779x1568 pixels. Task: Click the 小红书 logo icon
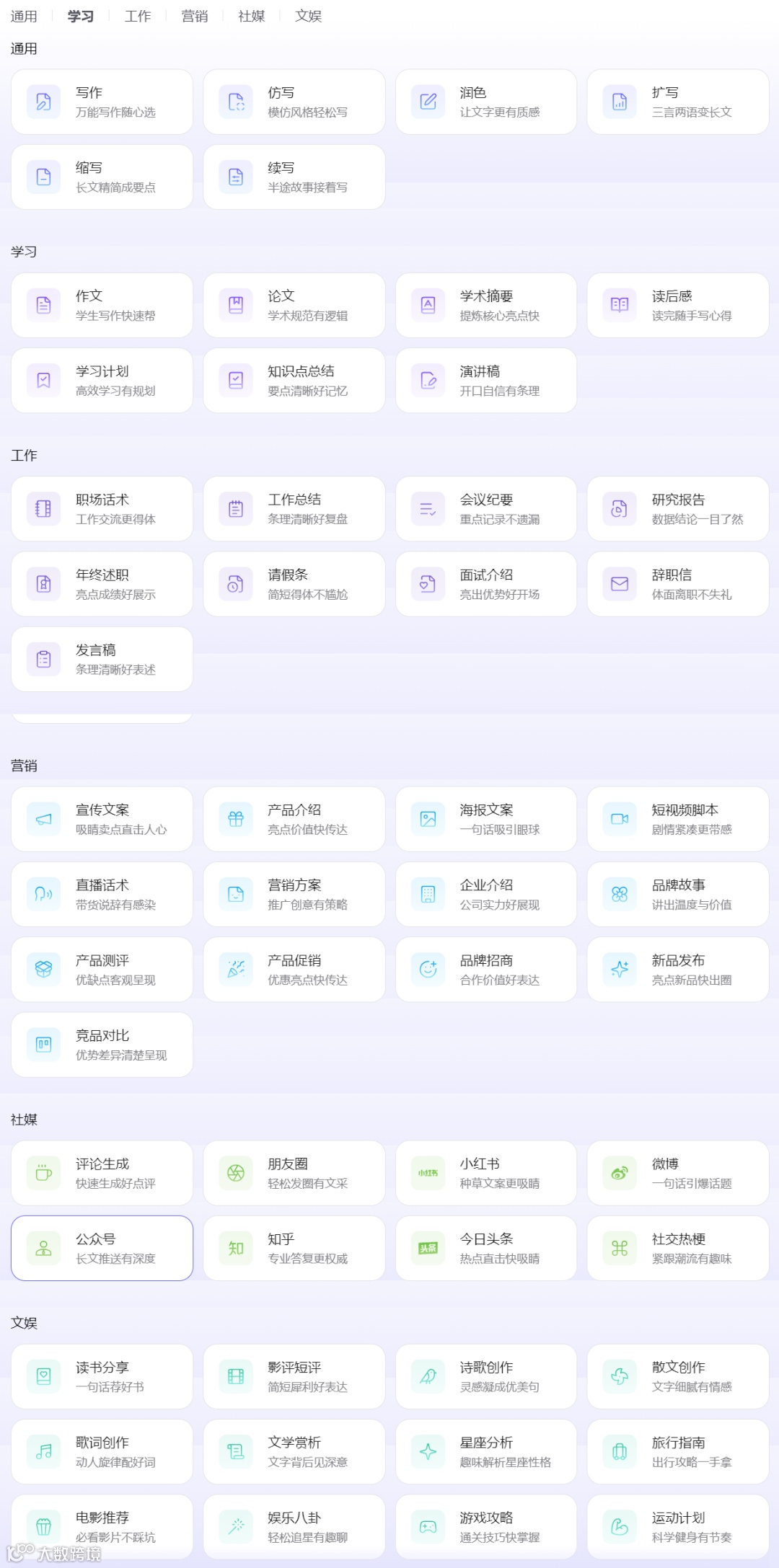click(428, 1173)
